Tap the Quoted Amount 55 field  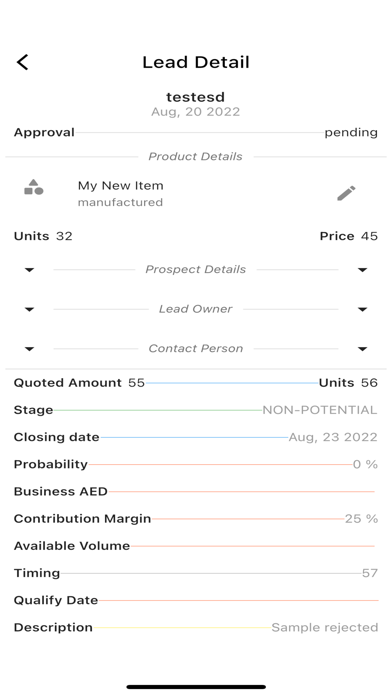point(79,383)
